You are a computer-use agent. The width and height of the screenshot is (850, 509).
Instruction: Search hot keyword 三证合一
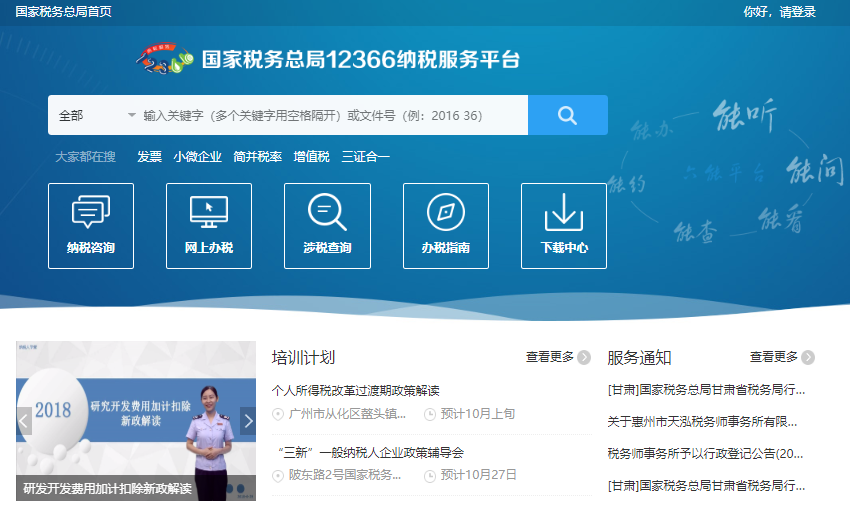pyautogui.click(x=365, y=157)
